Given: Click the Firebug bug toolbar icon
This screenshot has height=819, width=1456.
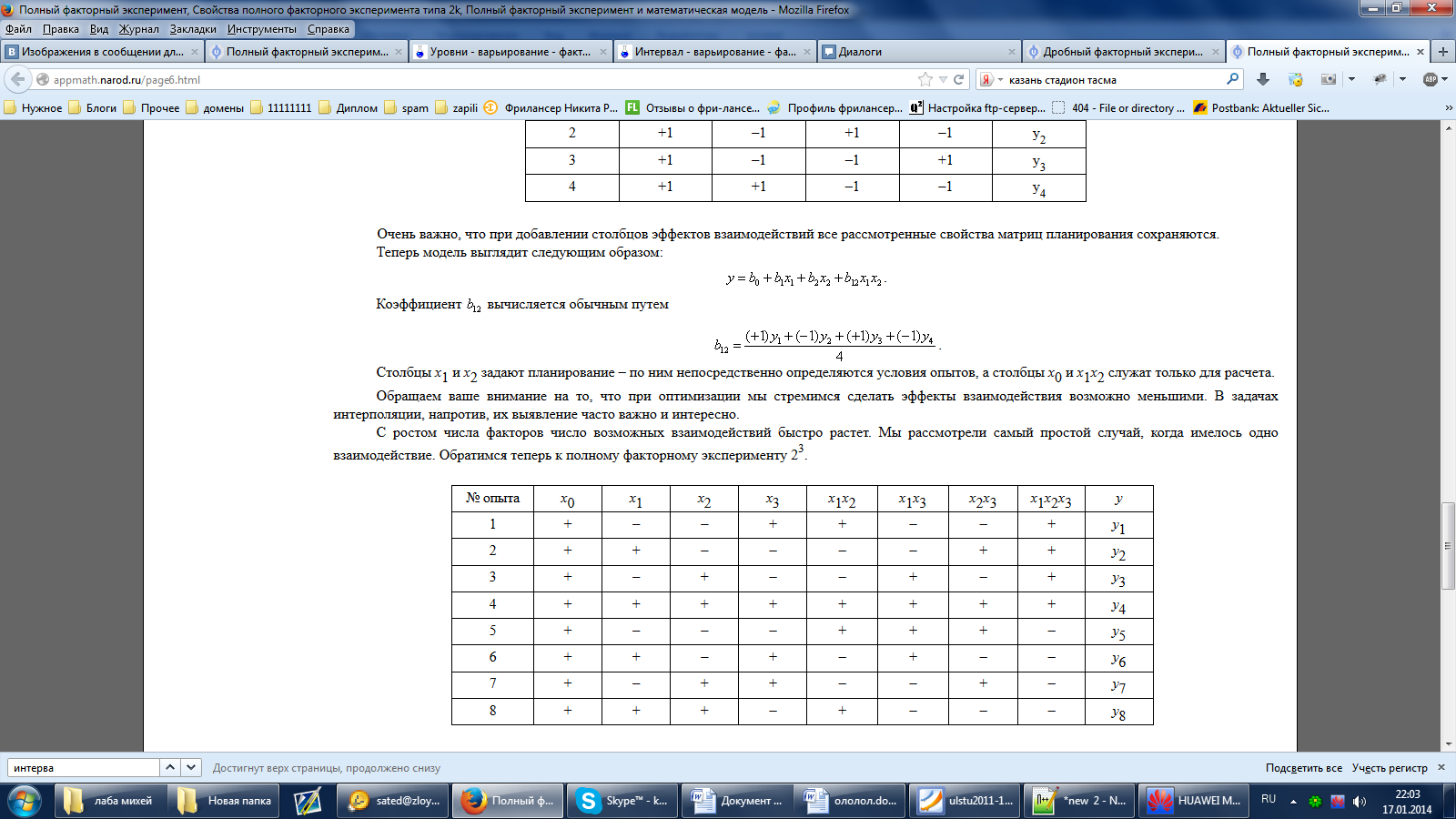Looking at the screenshot, I should pyautogui.click(x=1380, y=79).
